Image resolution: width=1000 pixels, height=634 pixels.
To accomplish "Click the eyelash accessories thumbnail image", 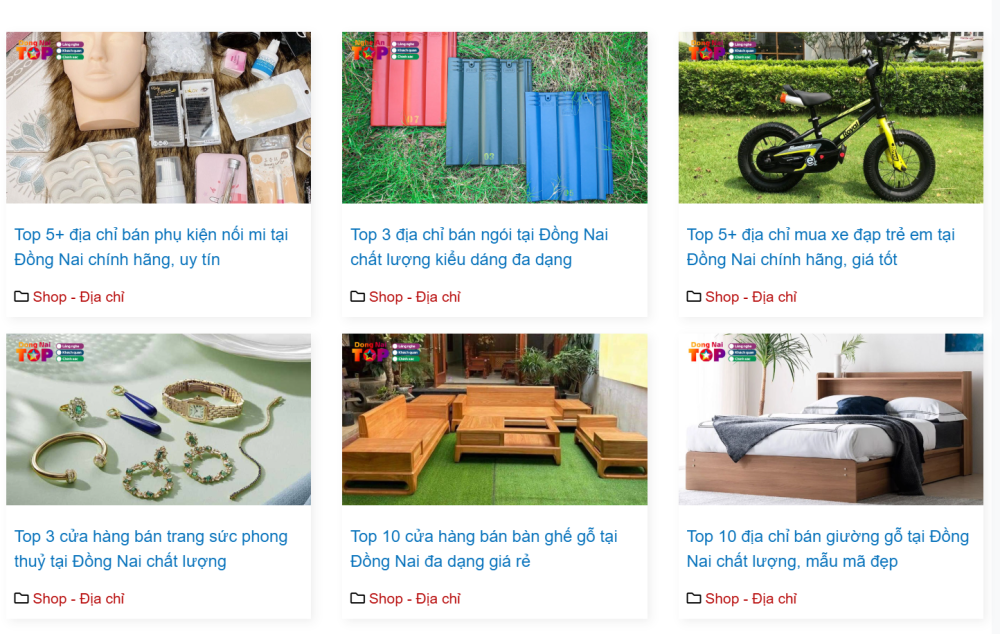I will [x=159, y=117].
